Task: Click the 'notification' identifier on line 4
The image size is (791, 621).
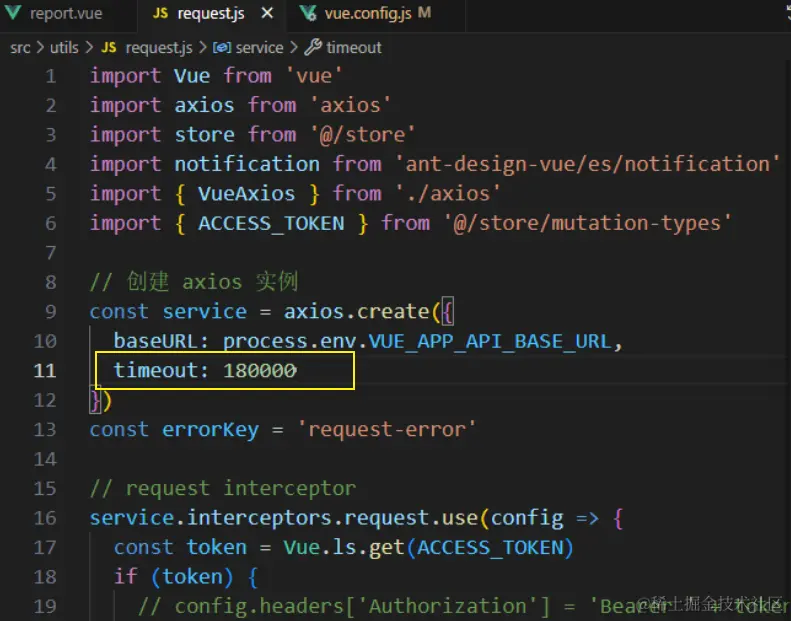Action: click(x=247, y=164)
